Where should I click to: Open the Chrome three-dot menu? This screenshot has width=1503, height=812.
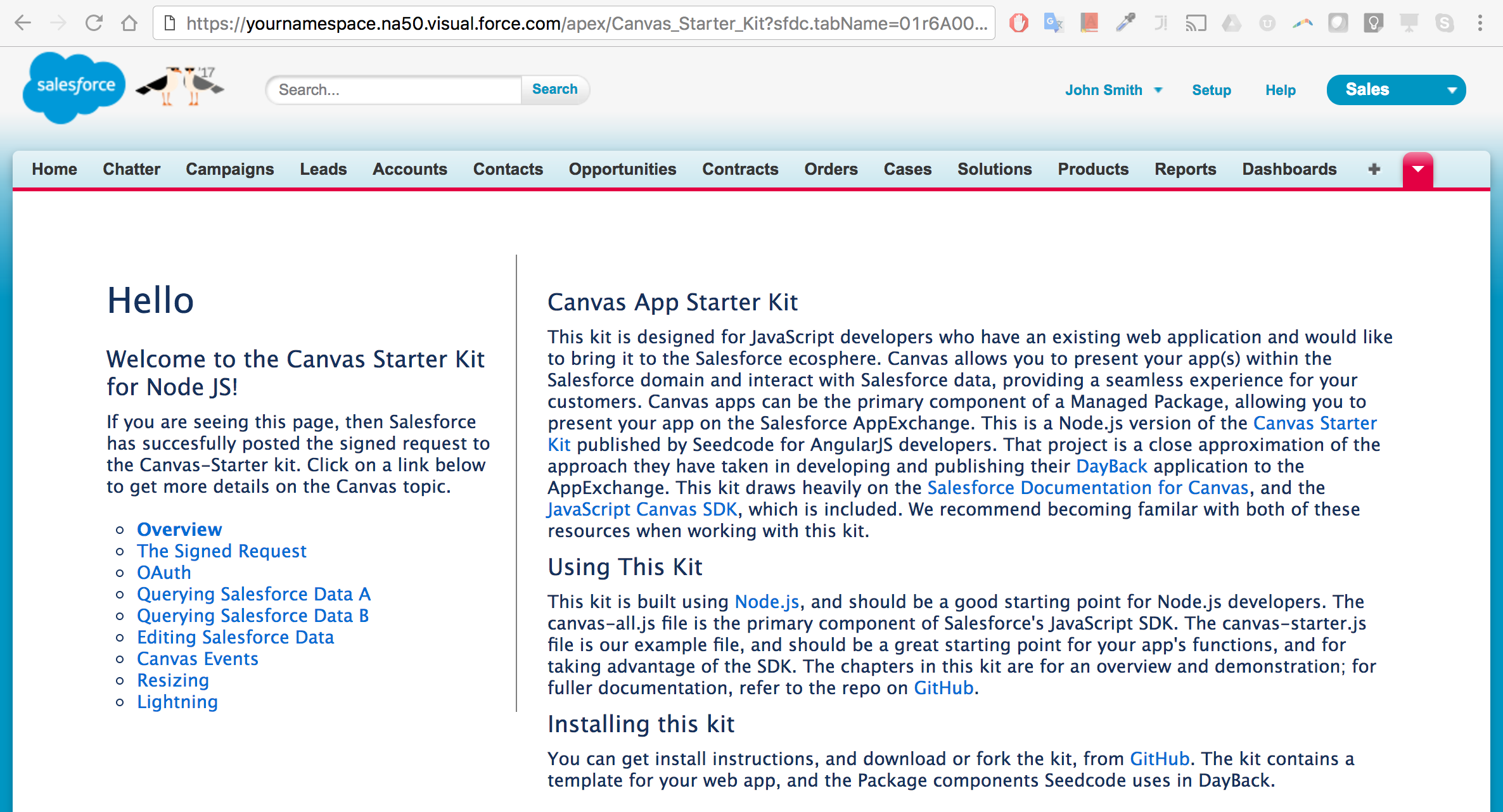point(1480,23)
